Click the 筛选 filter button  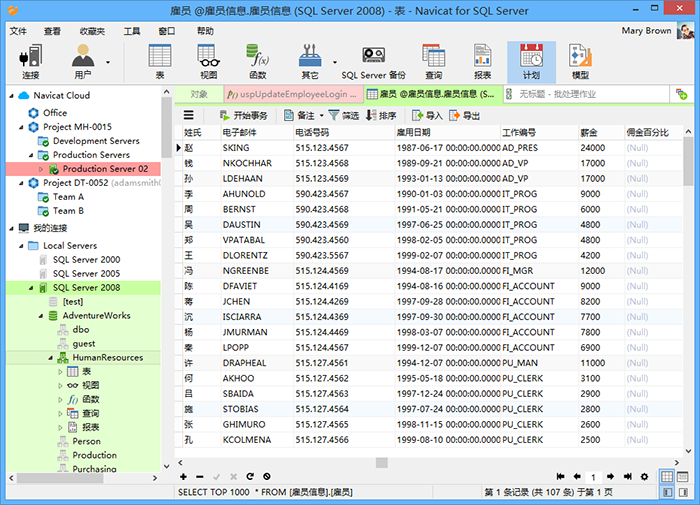click(344, 116)
